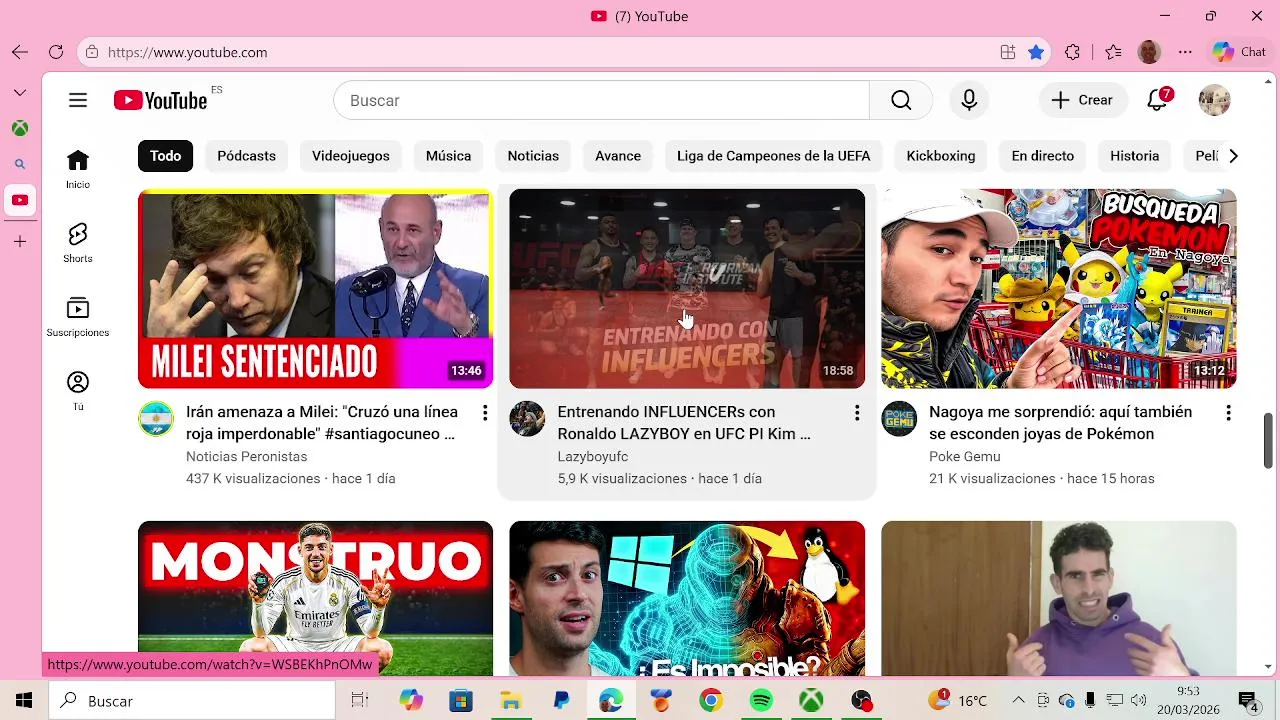Open Copilot Chat button
The image size is (1280, 720).
[x=1239, y=52]
